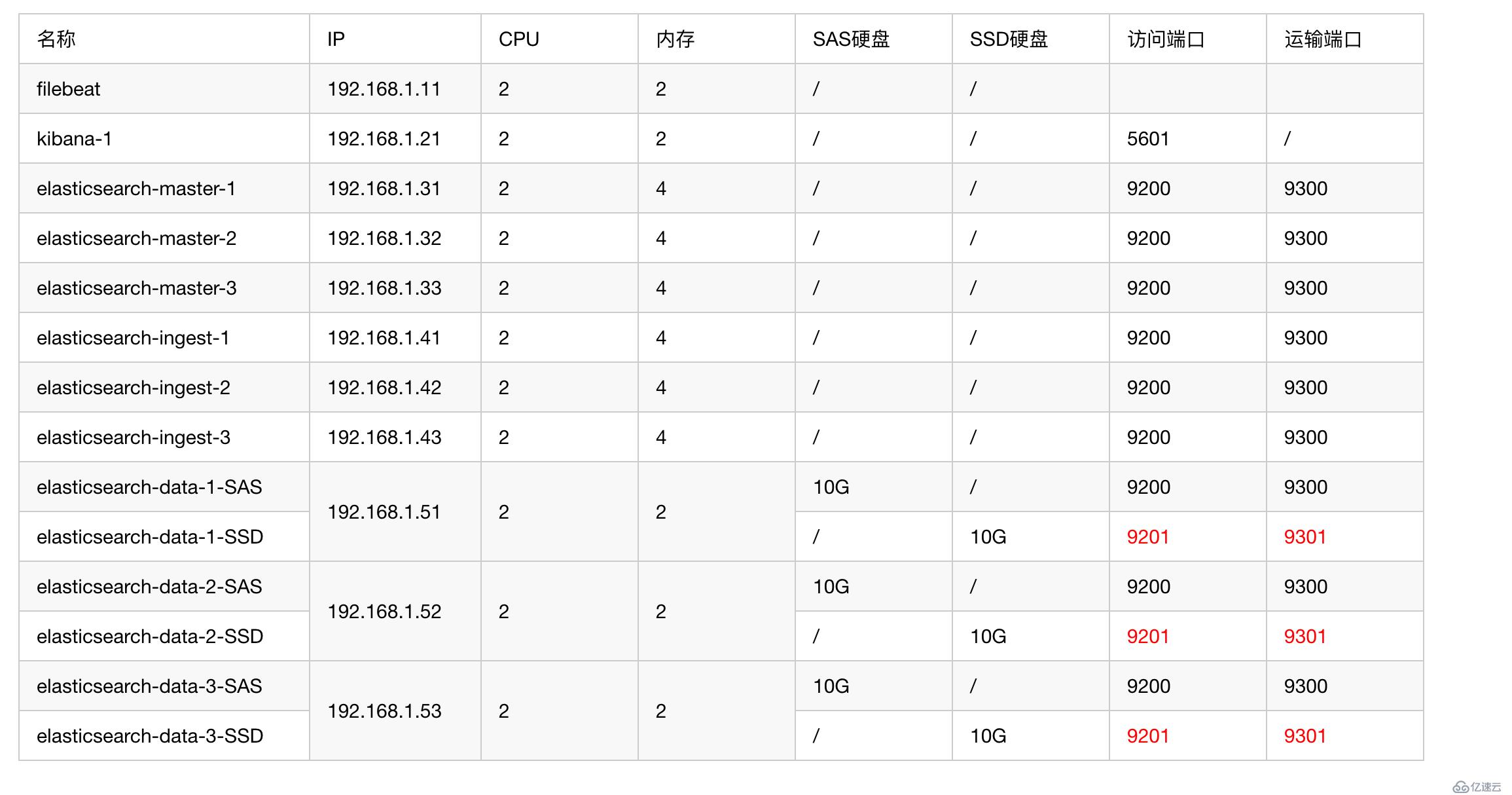Click red 9301 in elasticsearch-data-3-SSD row
The height and width of the screenshot is (795, 1512).
1305,736
